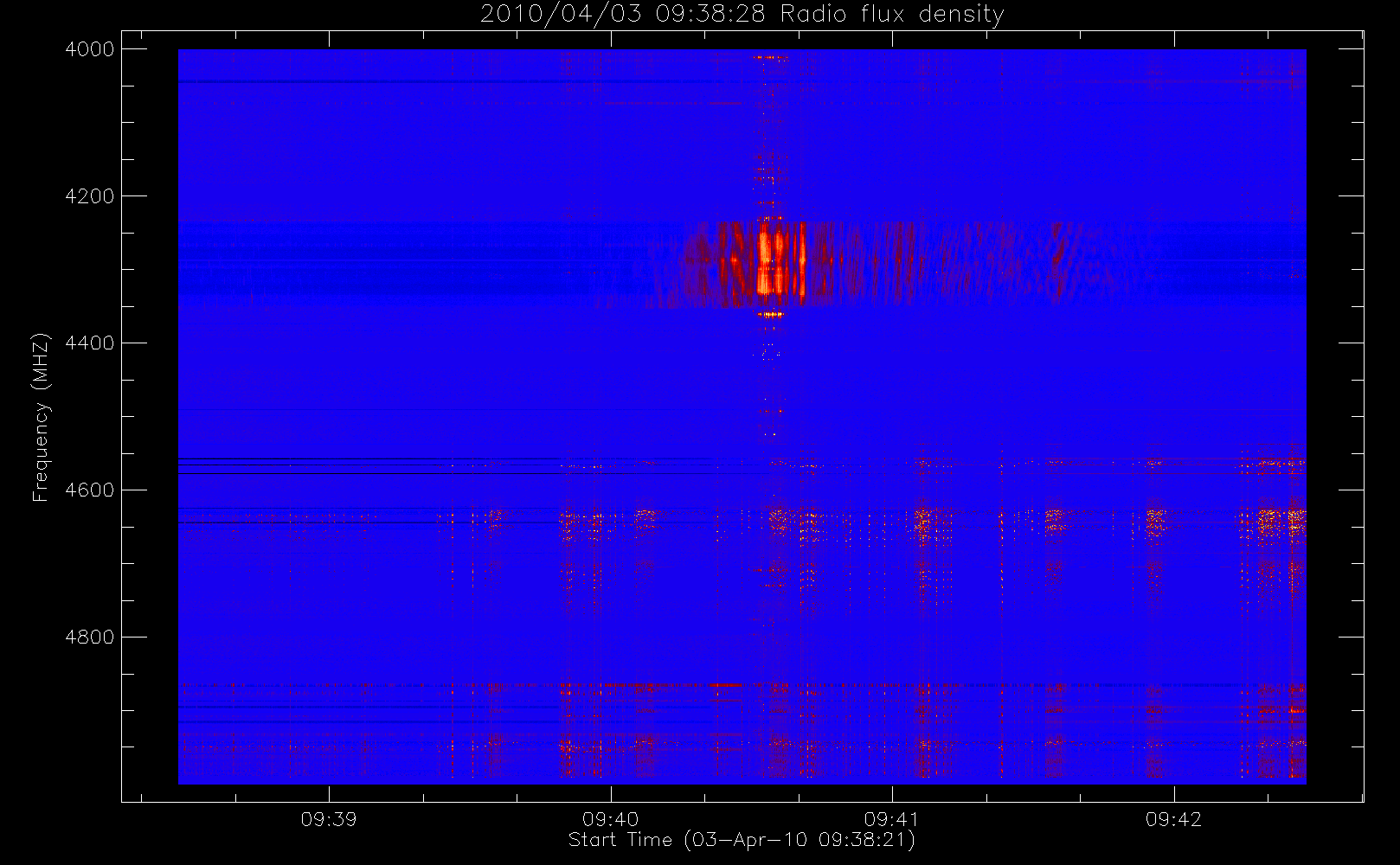Click the 09:42 time tick label

tap(1174, 819)
